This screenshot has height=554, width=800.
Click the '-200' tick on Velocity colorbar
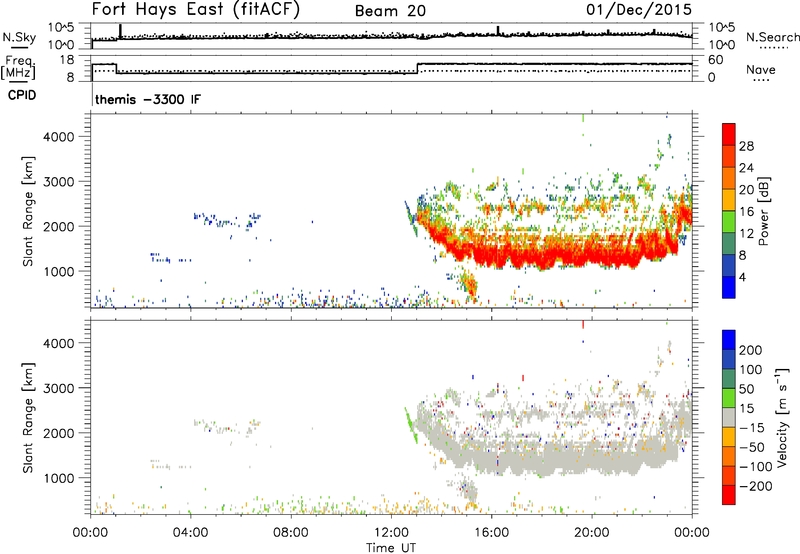(x=756, y=486)
